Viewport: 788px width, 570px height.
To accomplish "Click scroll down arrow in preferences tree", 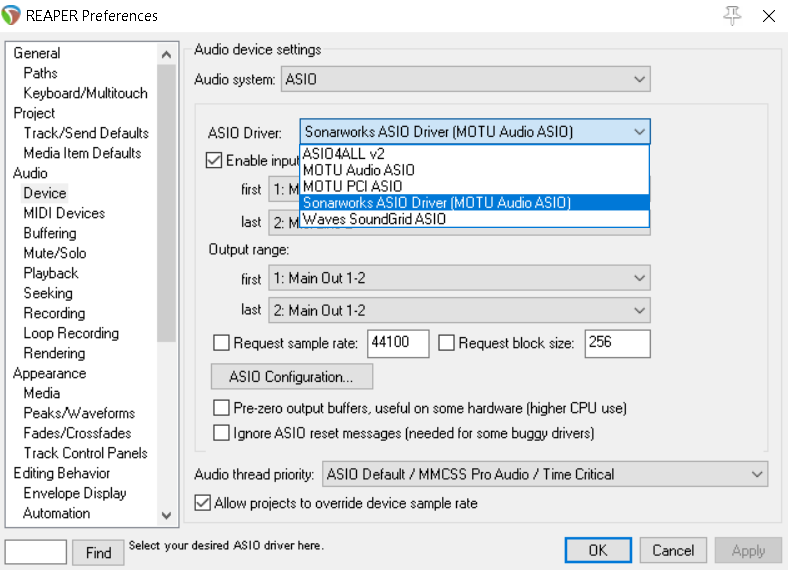I will coord(166,515).
